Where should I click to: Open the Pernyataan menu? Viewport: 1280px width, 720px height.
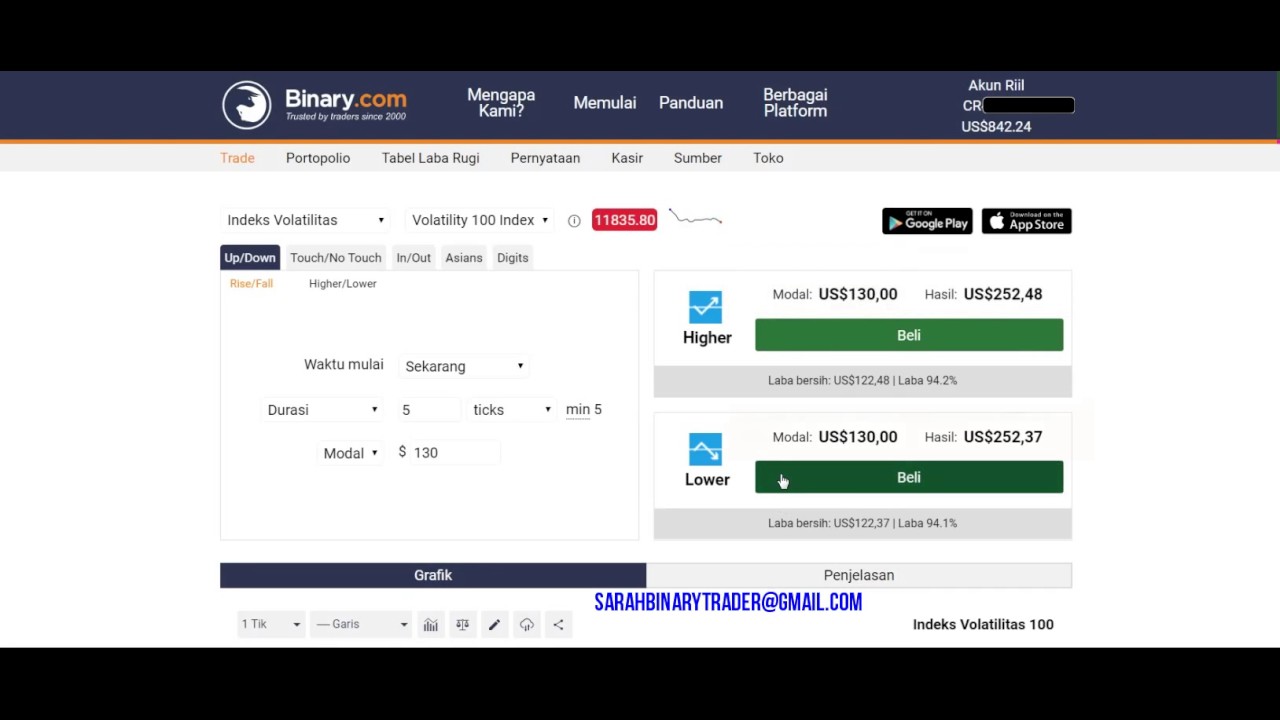545,158
